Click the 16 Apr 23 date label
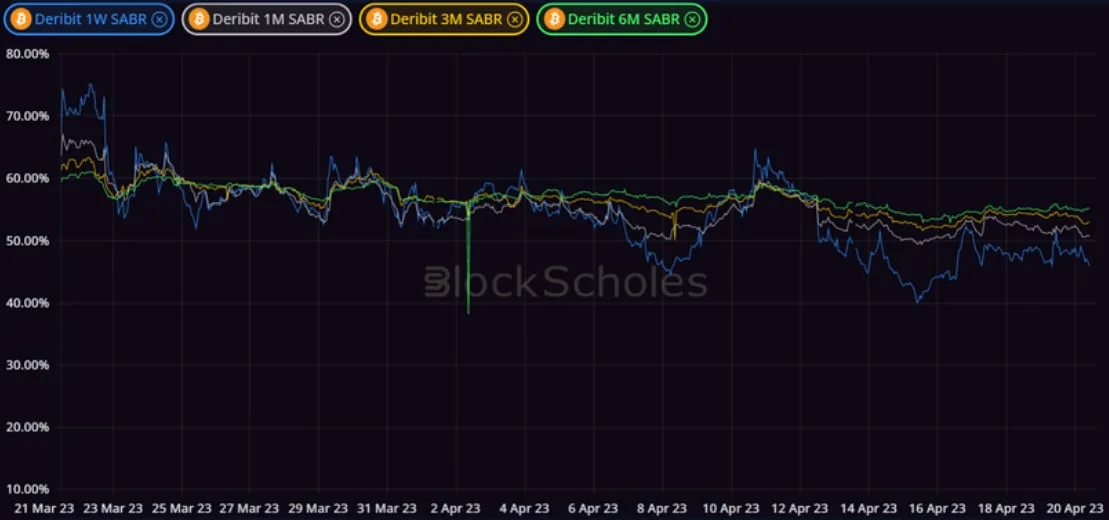Image resolution: width=1109 pixels, height=520 pixels. [936, 508]
